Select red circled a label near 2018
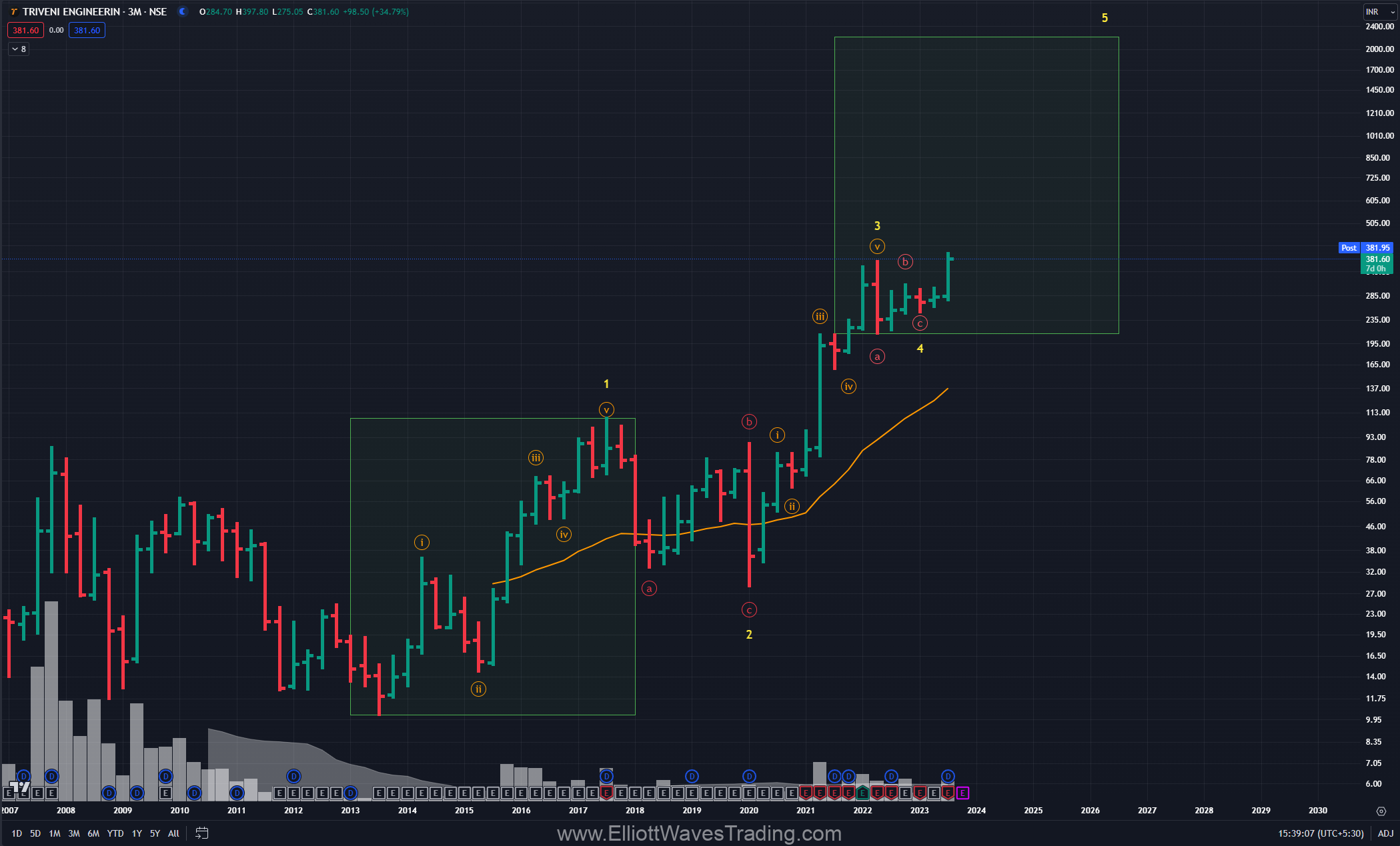This screenshot has width=1400, height=846. (649, 588)
